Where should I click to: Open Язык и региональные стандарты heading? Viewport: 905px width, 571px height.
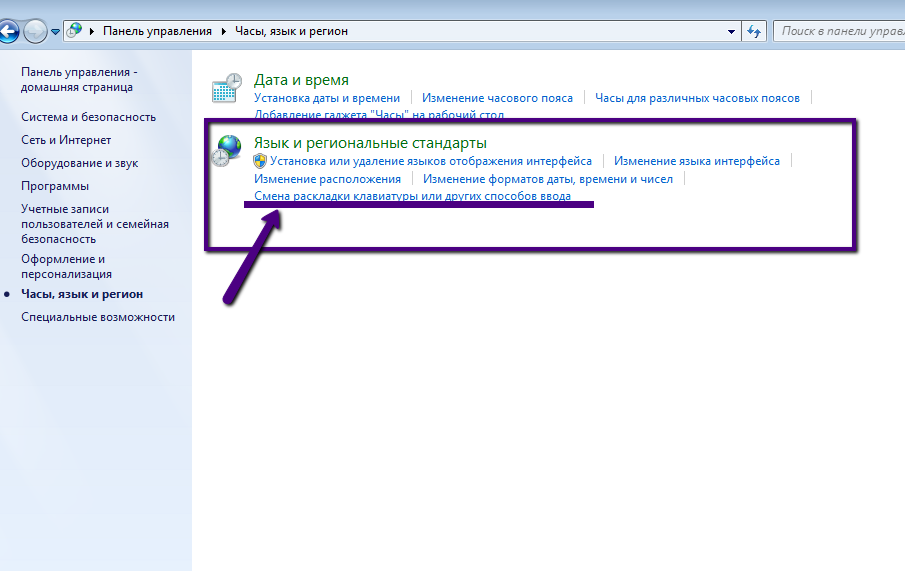coord(370,143)
